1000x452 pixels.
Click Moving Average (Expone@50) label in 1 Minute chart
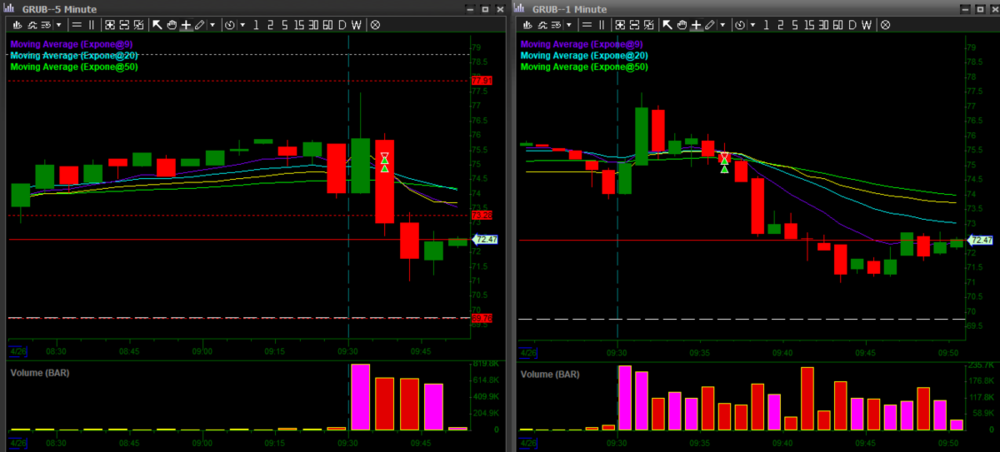[584, 67]
